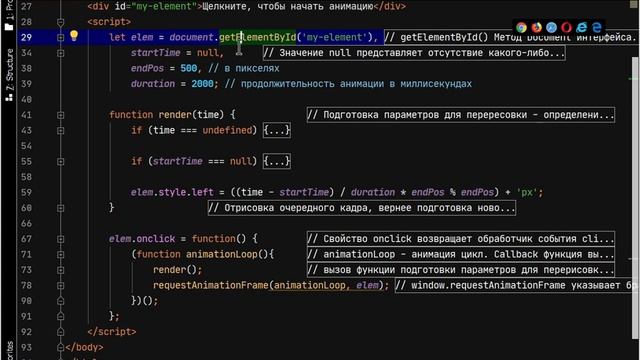
Task: Click line number 27 in gutter
Action: 26,7
